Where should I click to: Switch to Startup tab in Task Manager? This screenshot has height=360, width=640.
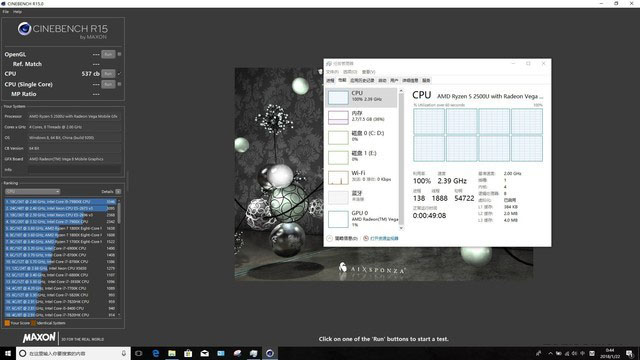point(382,80)
